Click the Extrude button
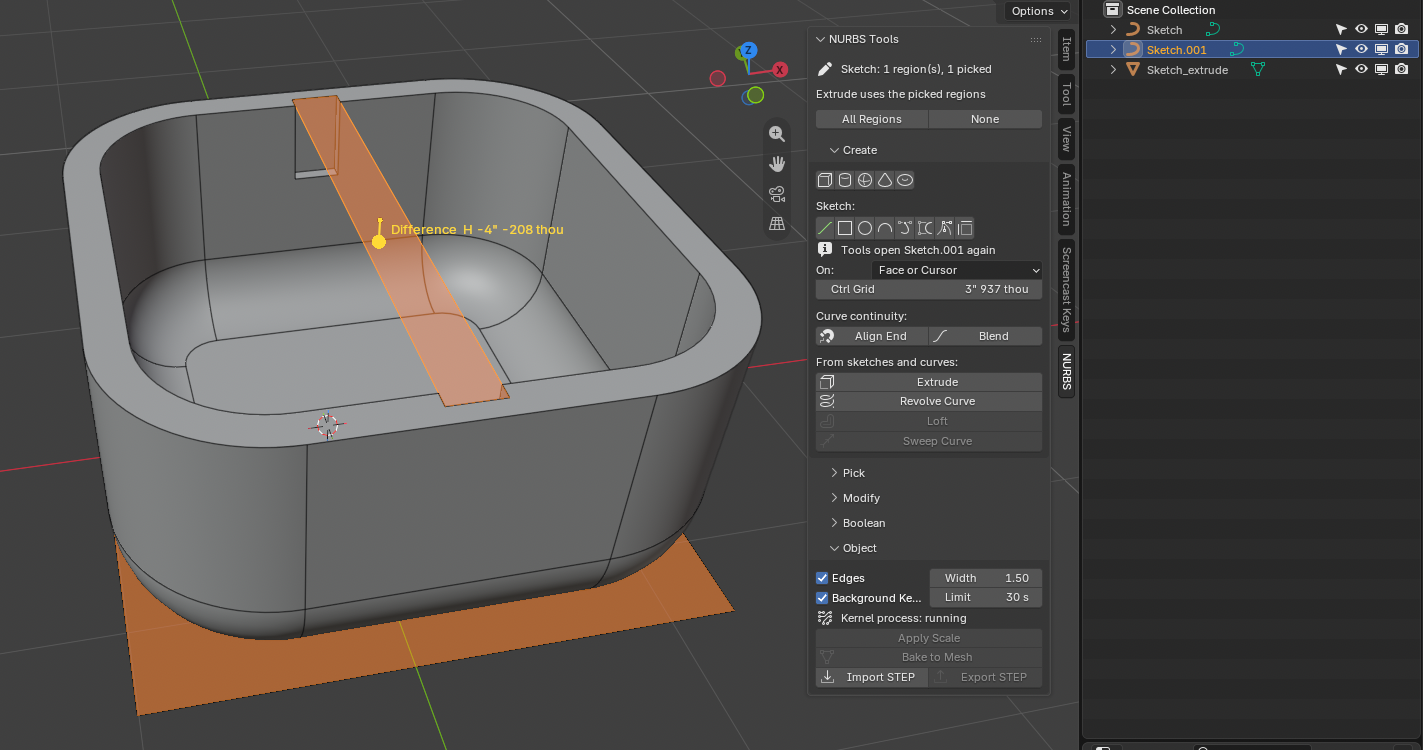The image size is (1423, 750). [929, 382]
